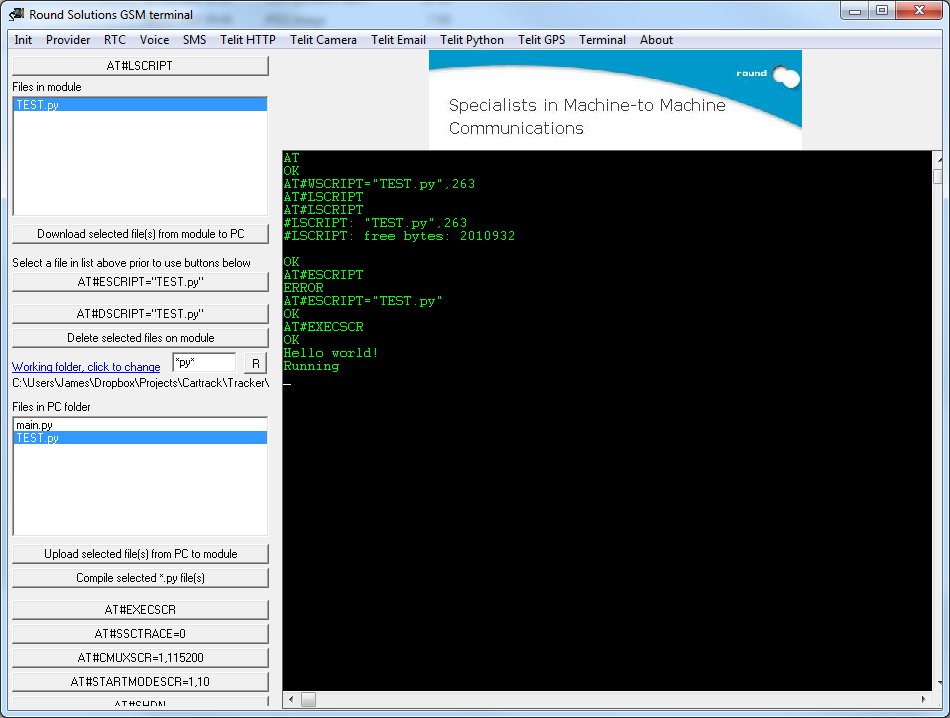Screen dimensions: 950x718
Task: Click Compile selected *.py file(s)
Action: pos(140,578)
